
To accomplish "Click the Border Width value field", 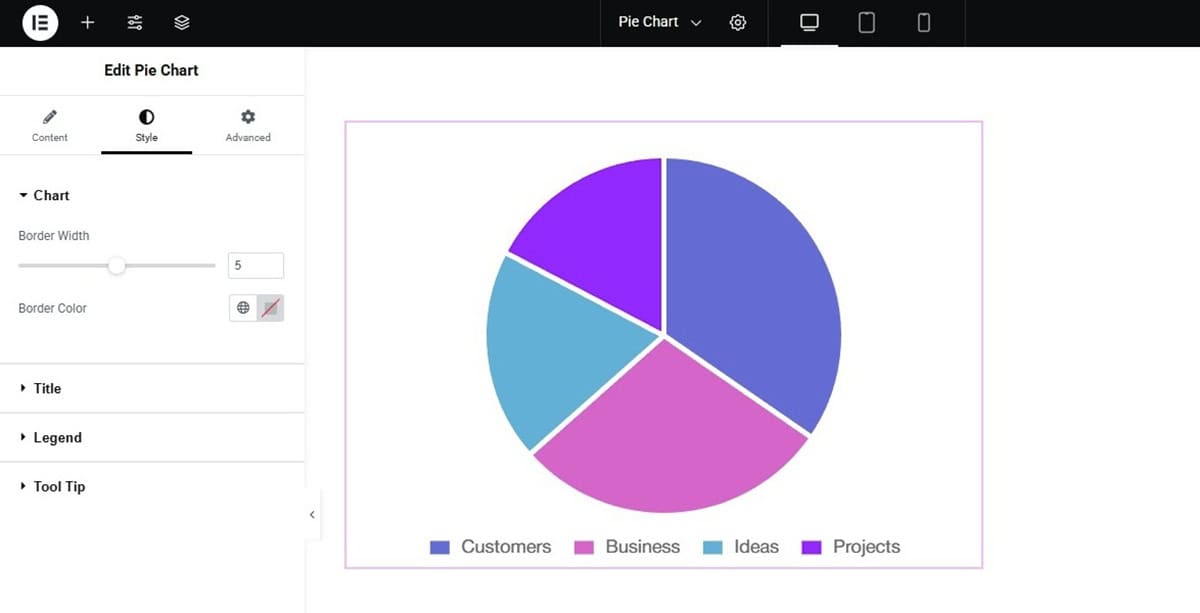I will (256, 265).
